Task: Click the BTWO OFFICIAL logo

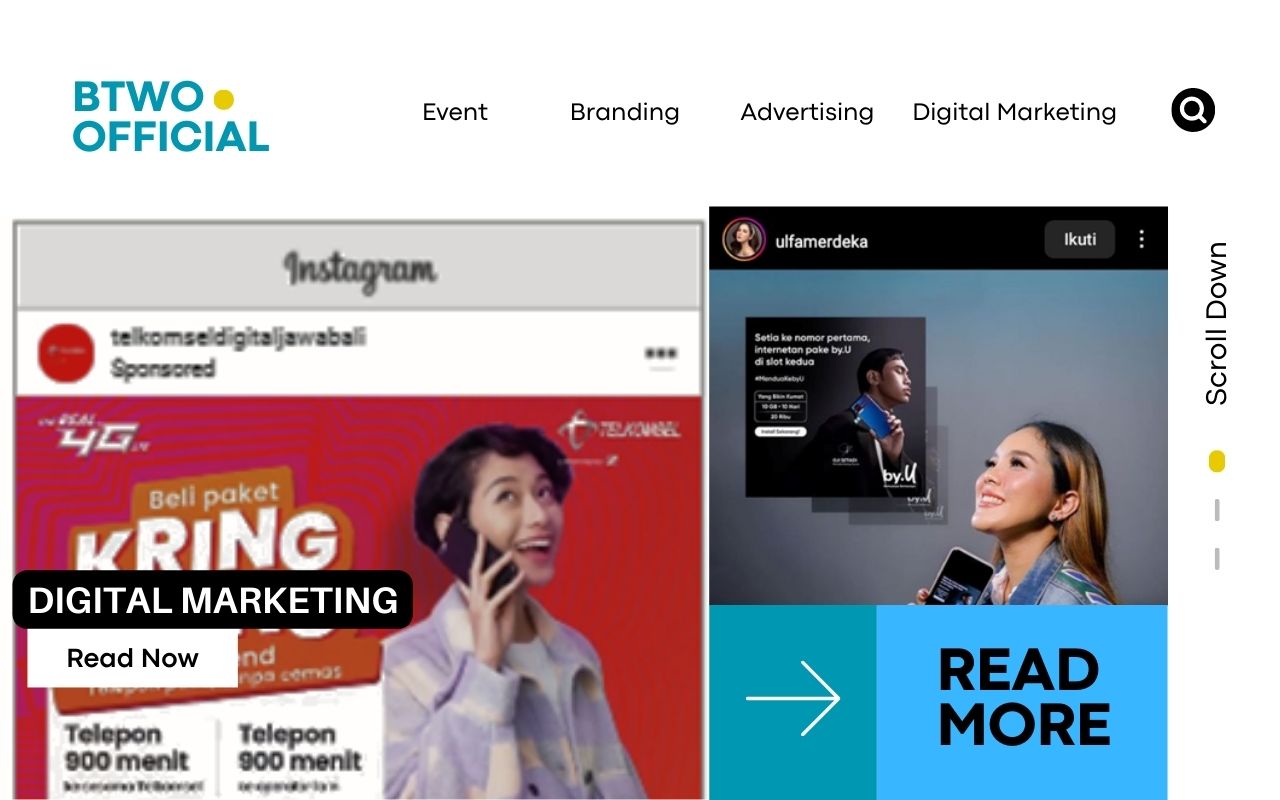Action: click(171, 116)
